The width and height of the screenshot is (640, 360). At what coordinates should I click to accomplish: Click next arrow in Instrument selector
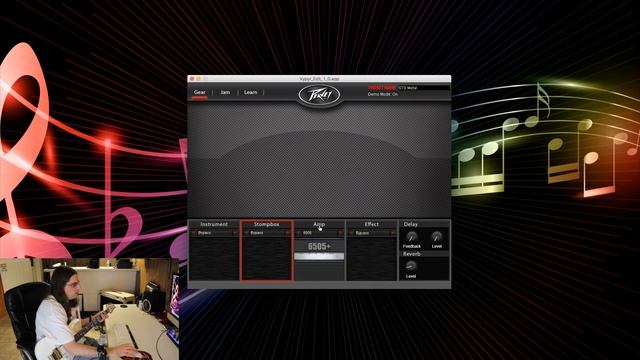pyautogui.click(x=236, y=233)
